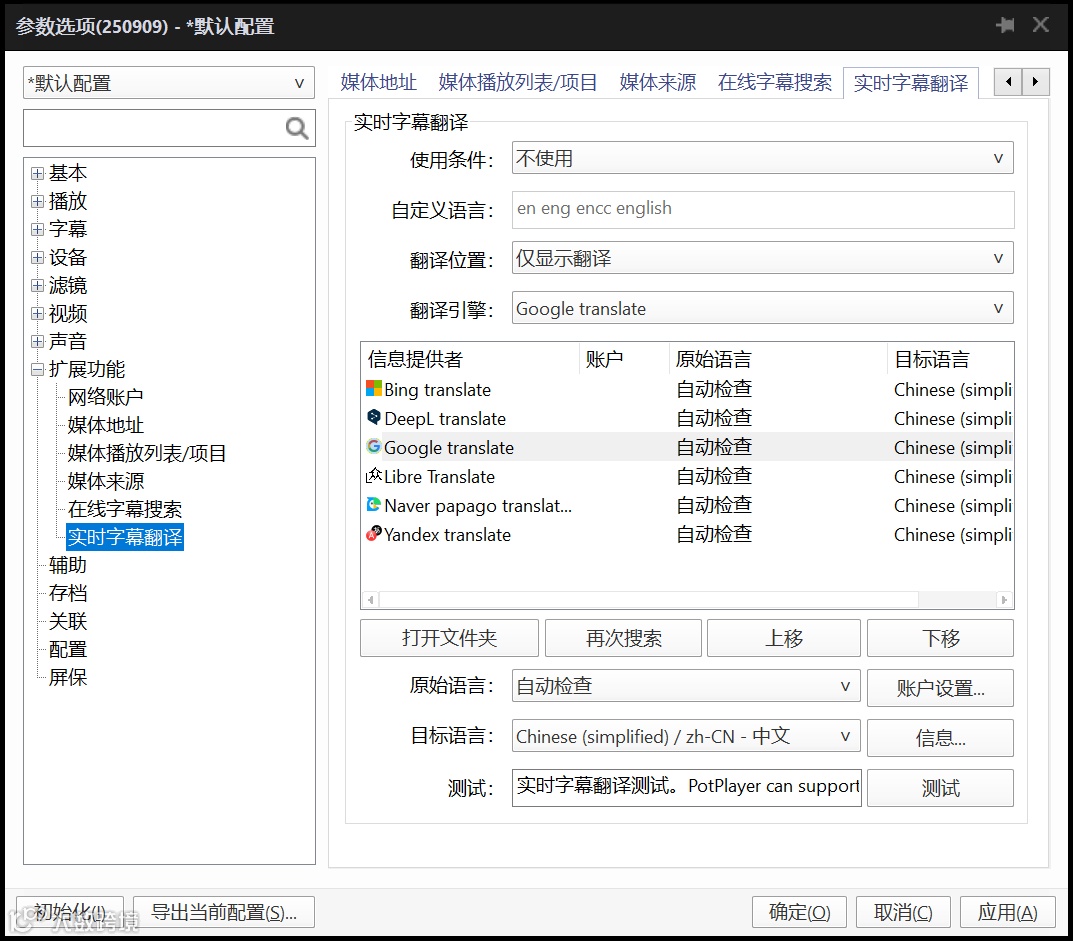This screenshot has width=1073, height=941.
Task: Select 在线字幕搜索 in the tree
Action: coord(125,509)
